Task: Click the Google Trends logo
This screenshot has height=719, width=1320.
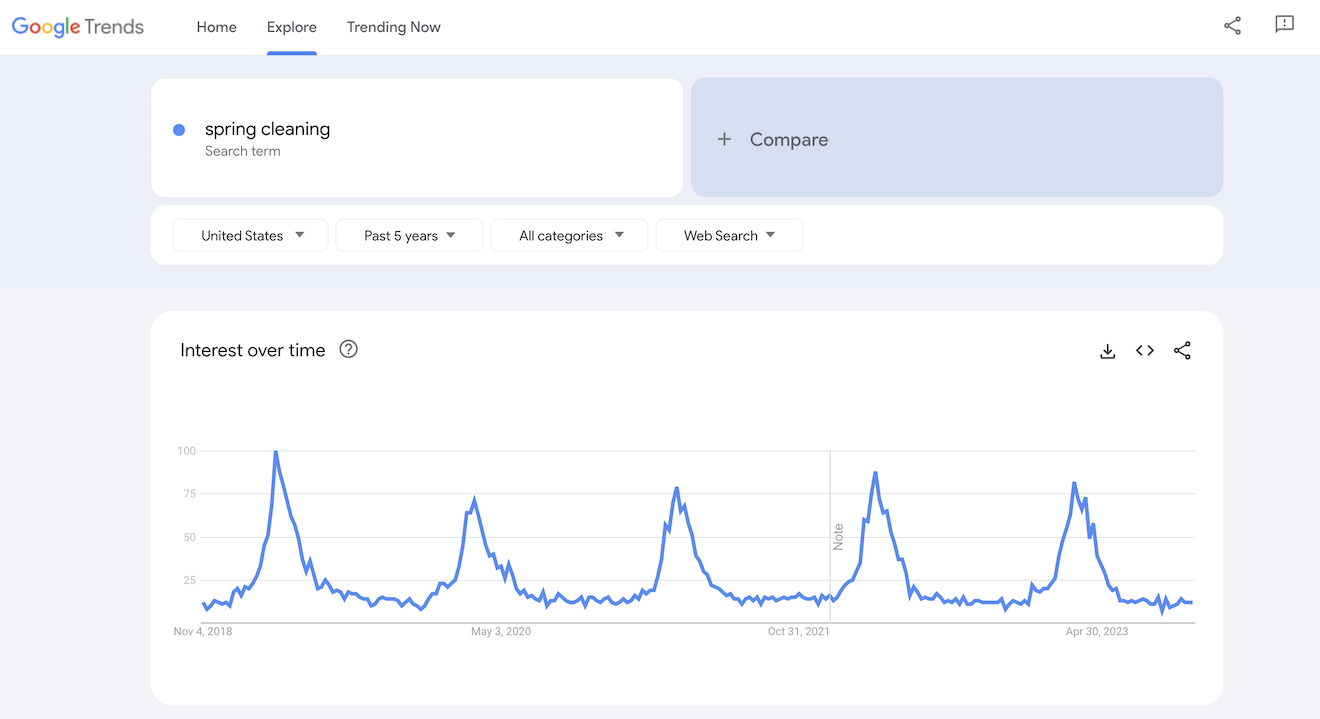Action: click(78, 27)
